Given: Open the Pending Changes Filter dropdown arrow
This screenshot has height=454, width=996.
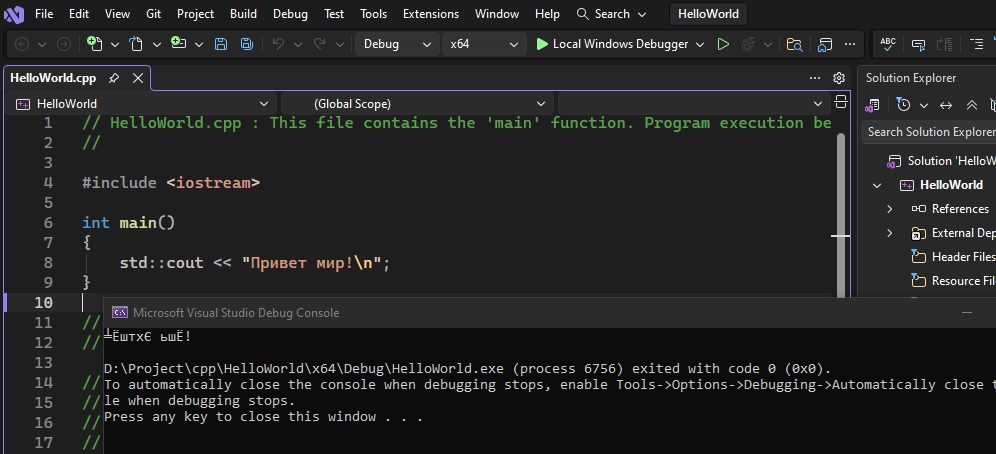Looking at the screenshot, I should tap(924, 105).
